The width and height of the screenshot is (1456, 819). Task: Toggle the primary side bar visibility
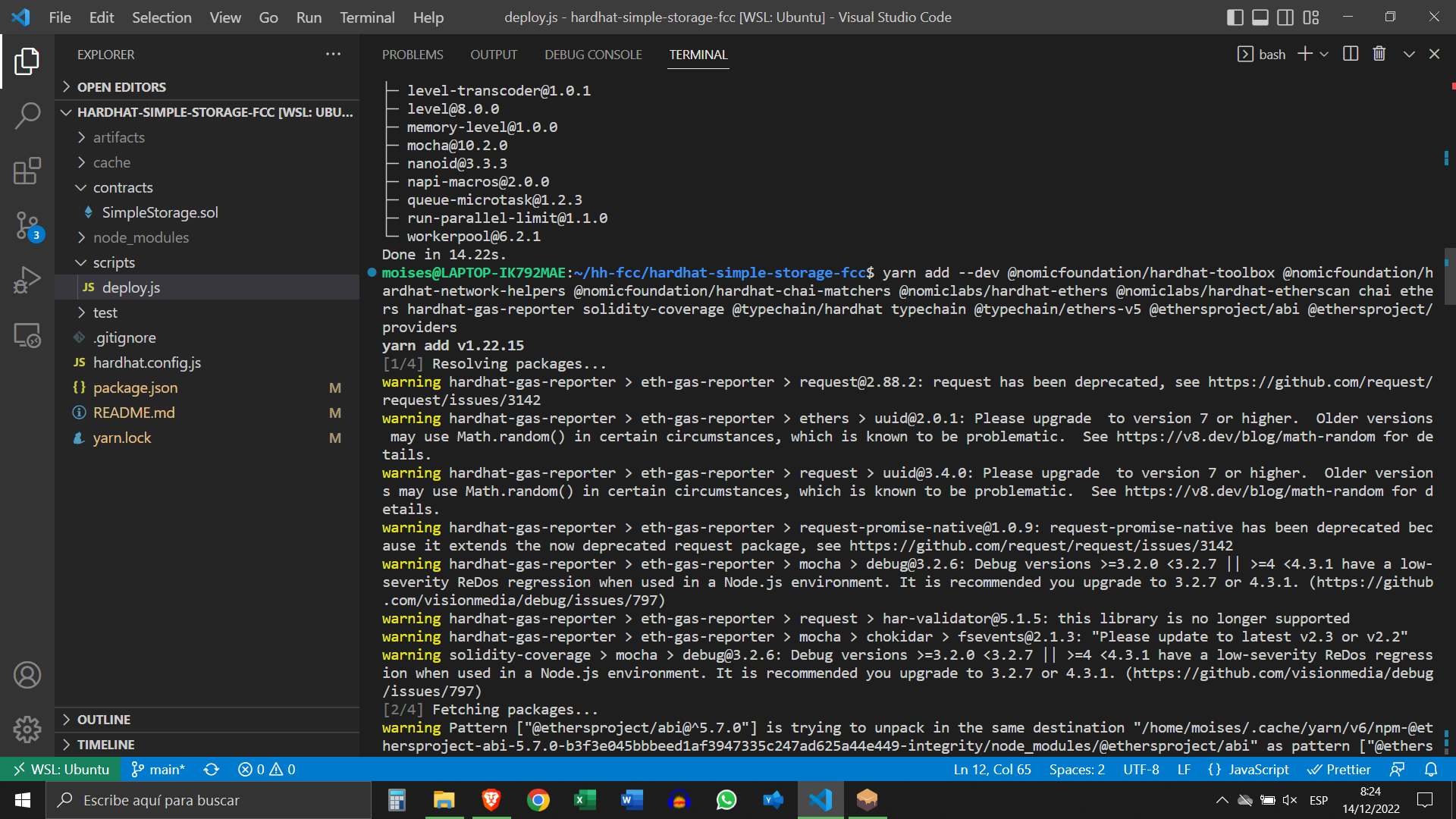(x=1235, y=17)
